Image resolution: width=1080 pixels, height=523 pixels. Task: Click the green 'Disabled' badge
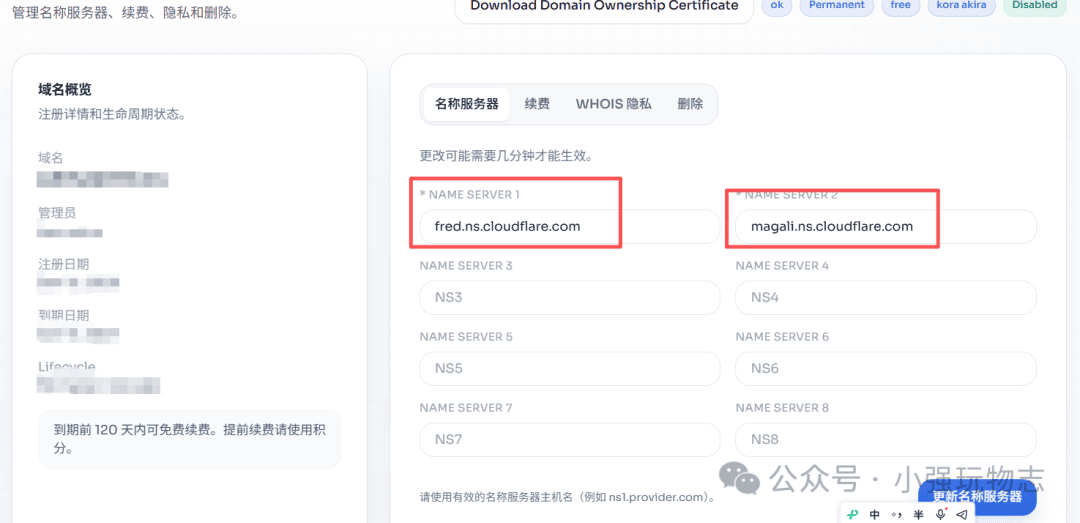coord(1035,6)
